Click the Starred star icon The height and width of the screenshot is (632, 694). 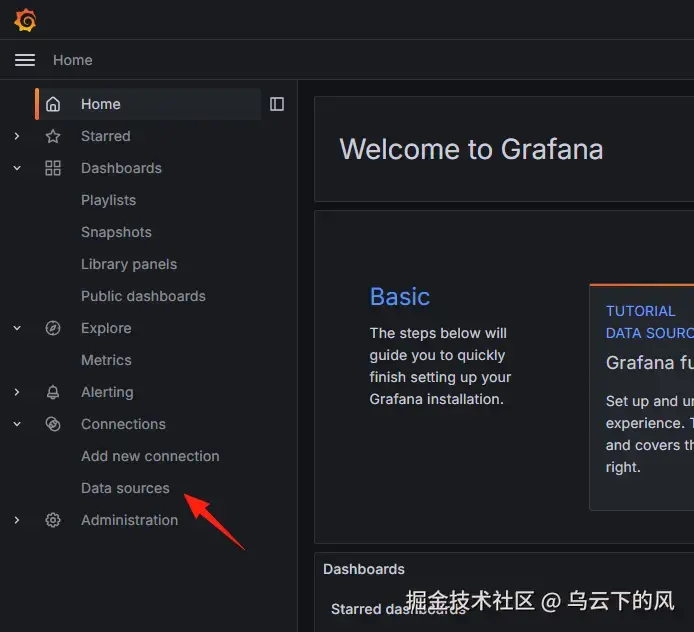(x=53, y=136)
